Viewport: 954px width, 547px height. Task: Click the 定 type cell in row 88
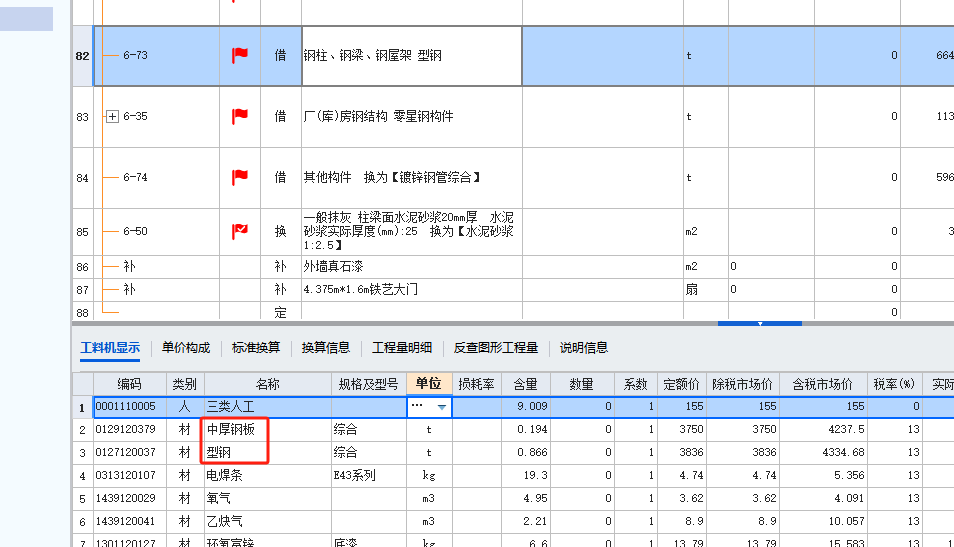(x=280, y=312)
